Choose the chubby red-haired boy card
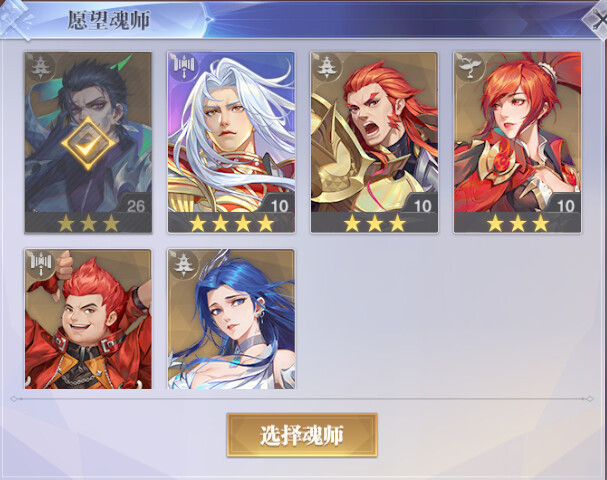The width and height of the screenshot is (607, 480). (x=88, y=319)
